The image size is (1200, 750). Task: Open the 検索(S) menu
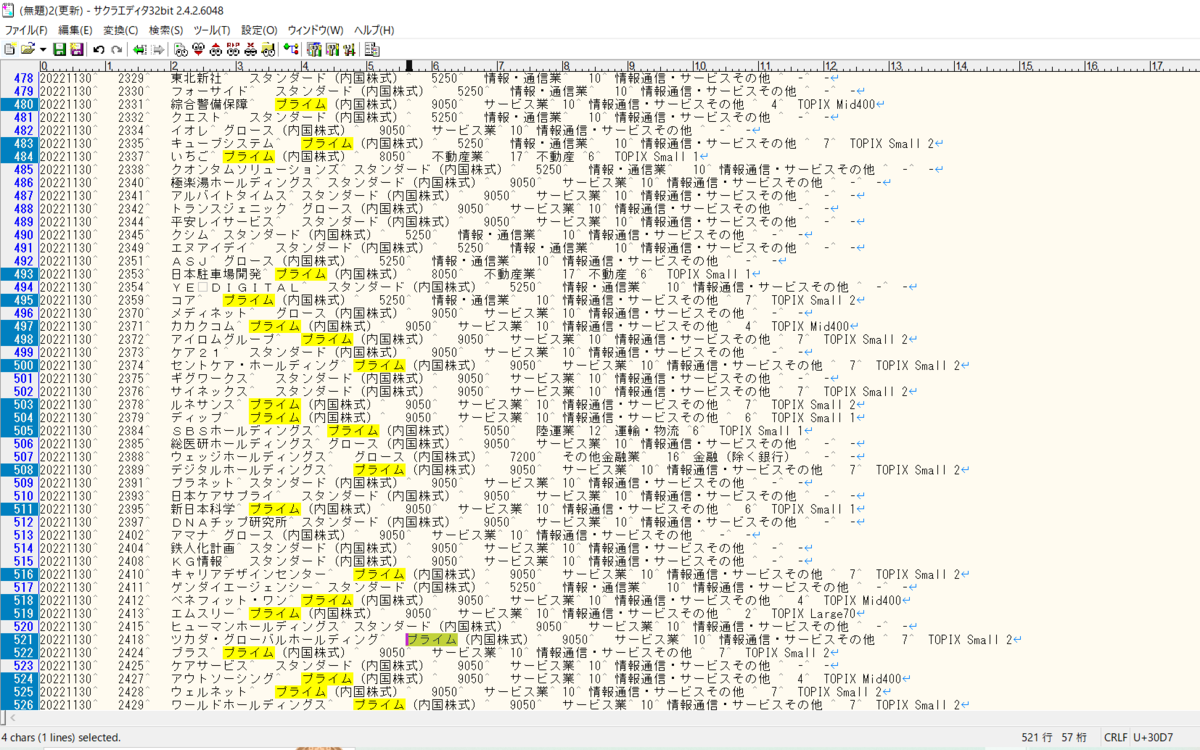(166, 30)
